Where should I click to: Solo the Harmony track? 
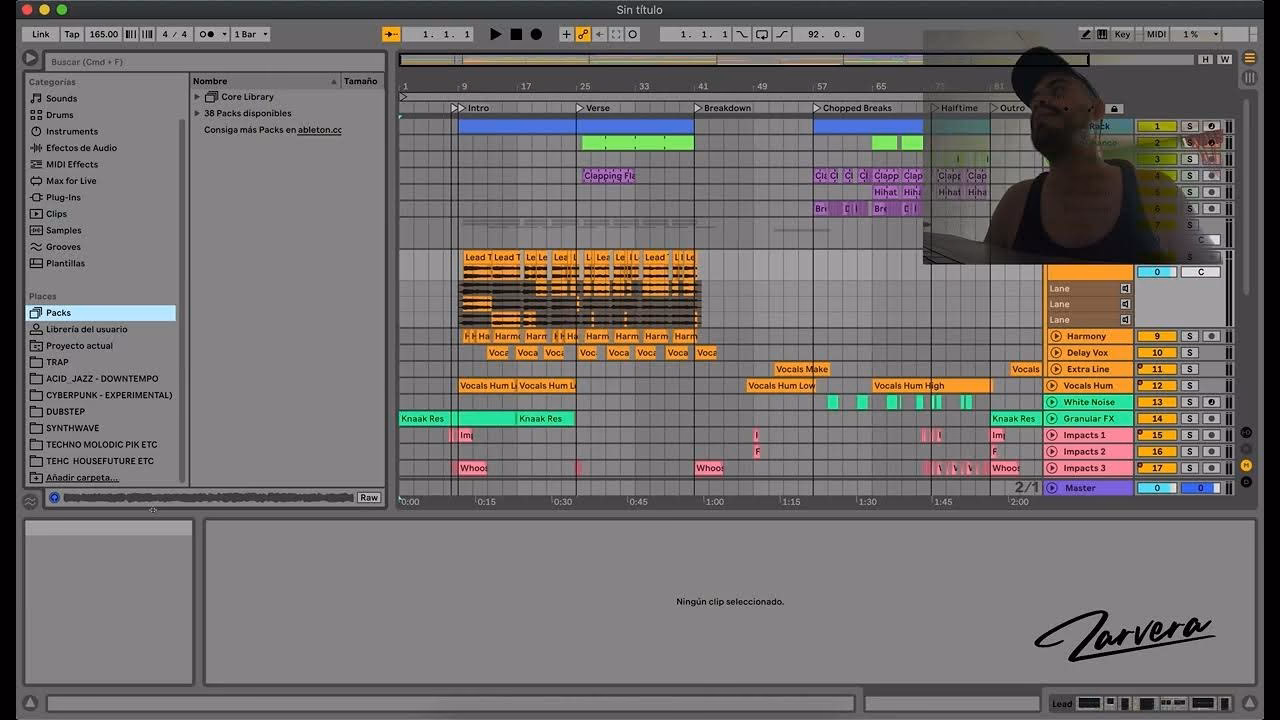pos(1190,336)
